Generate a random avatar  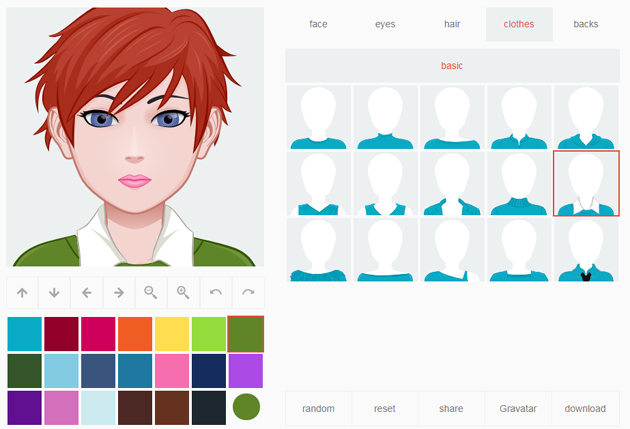tap(318, 409)
